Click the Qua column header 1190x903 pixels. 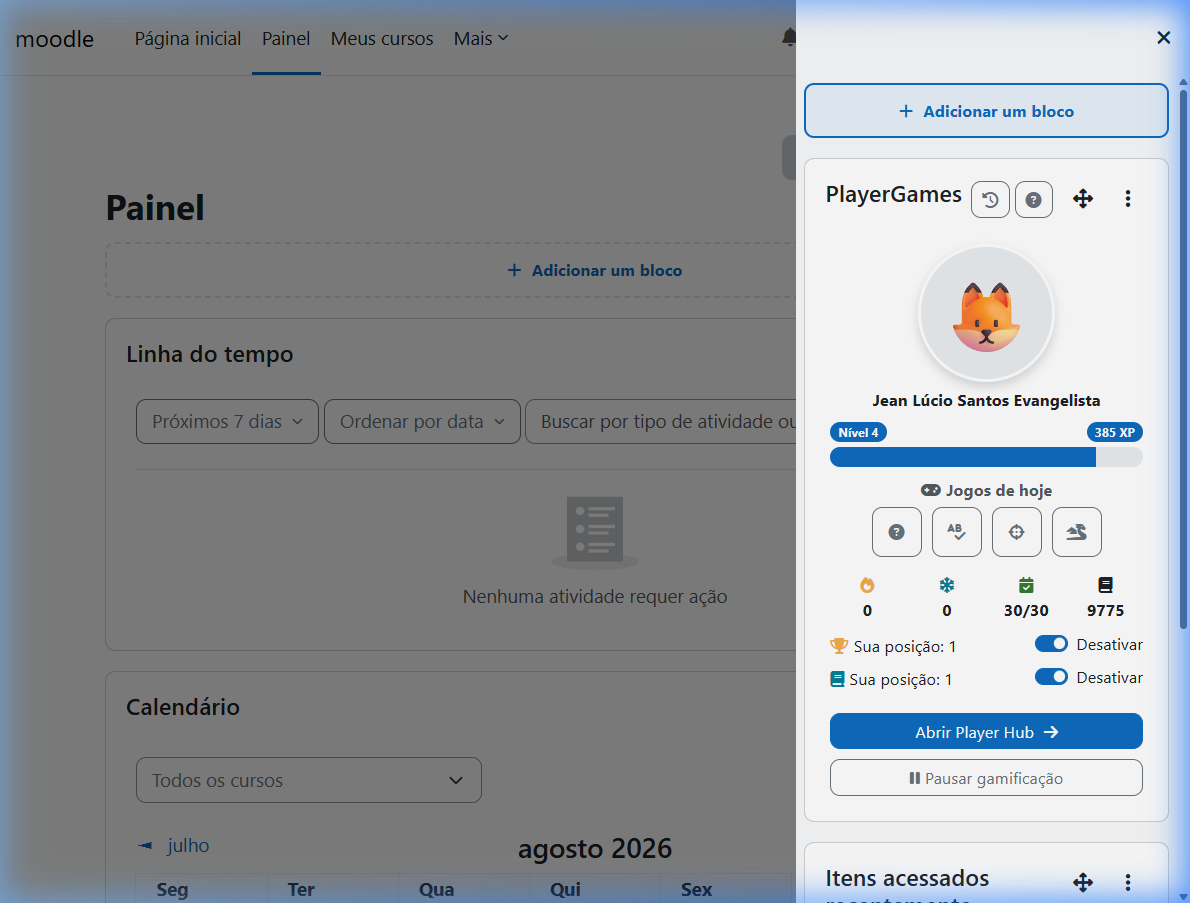pos(436,889)
